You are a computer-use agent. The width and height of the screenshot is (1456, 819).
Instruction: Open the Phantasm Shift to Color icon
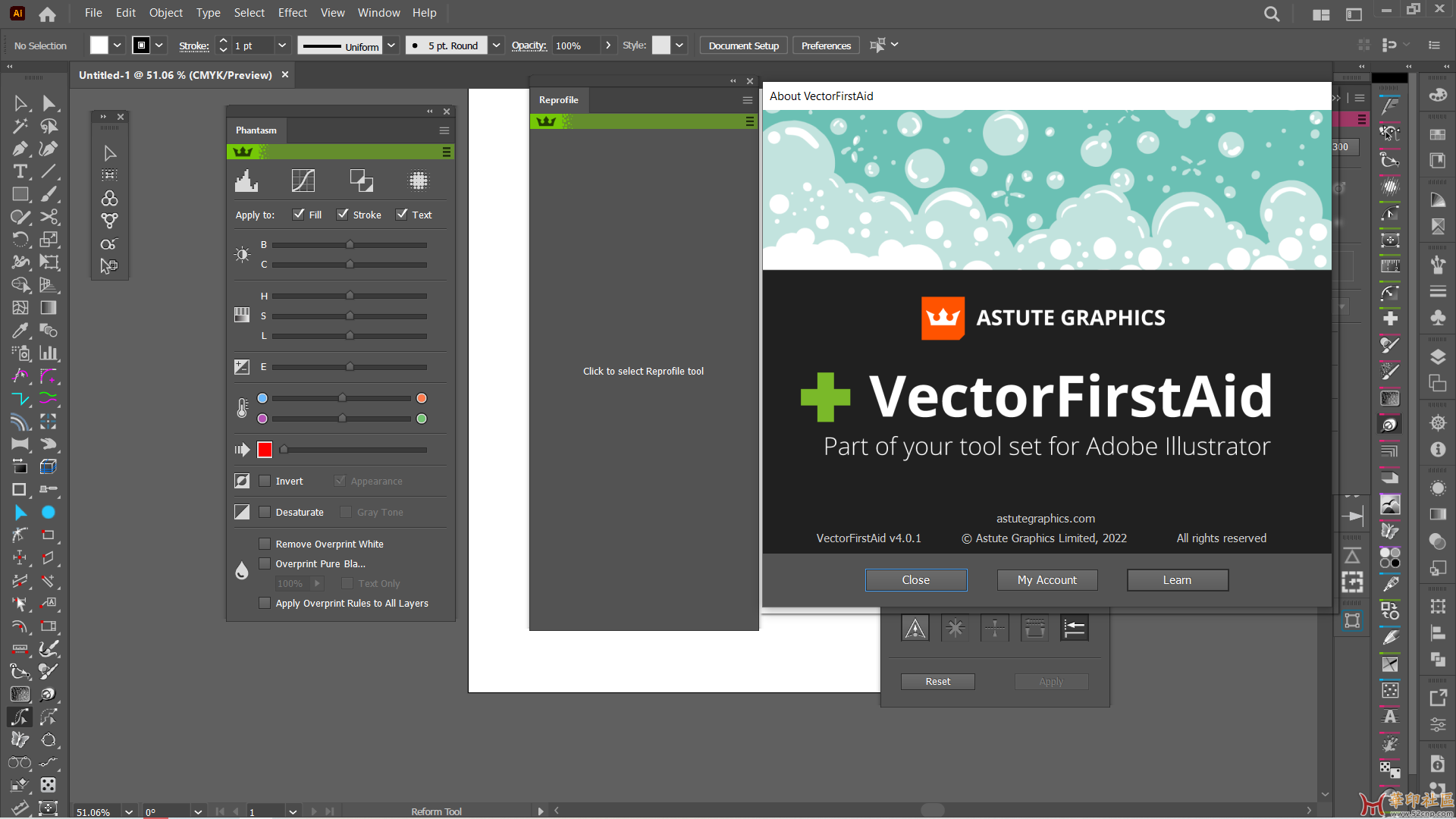point(361,180)
